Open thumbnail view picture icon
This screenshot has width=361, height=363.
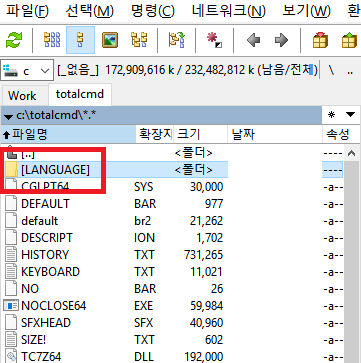(x=110, y=40)
